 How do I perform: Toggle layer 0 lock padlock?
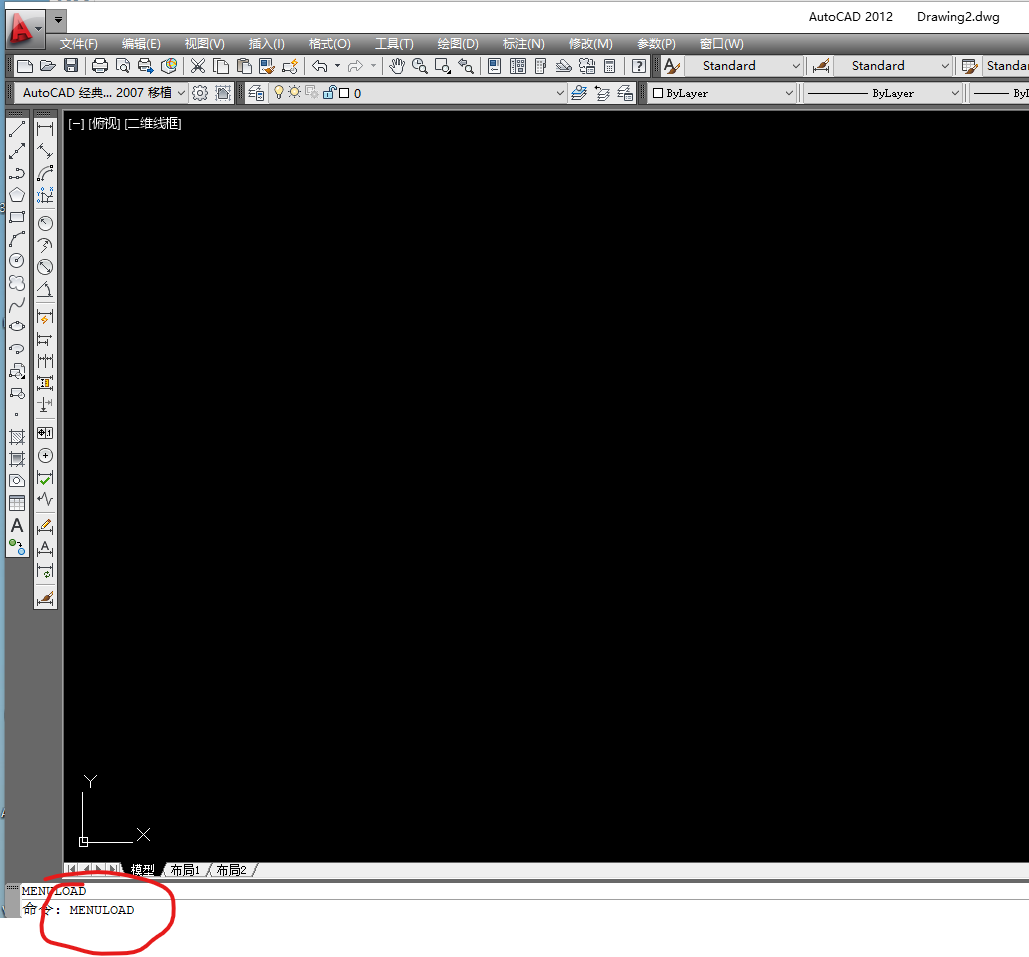pyautogui.click(x=329, y=93)
